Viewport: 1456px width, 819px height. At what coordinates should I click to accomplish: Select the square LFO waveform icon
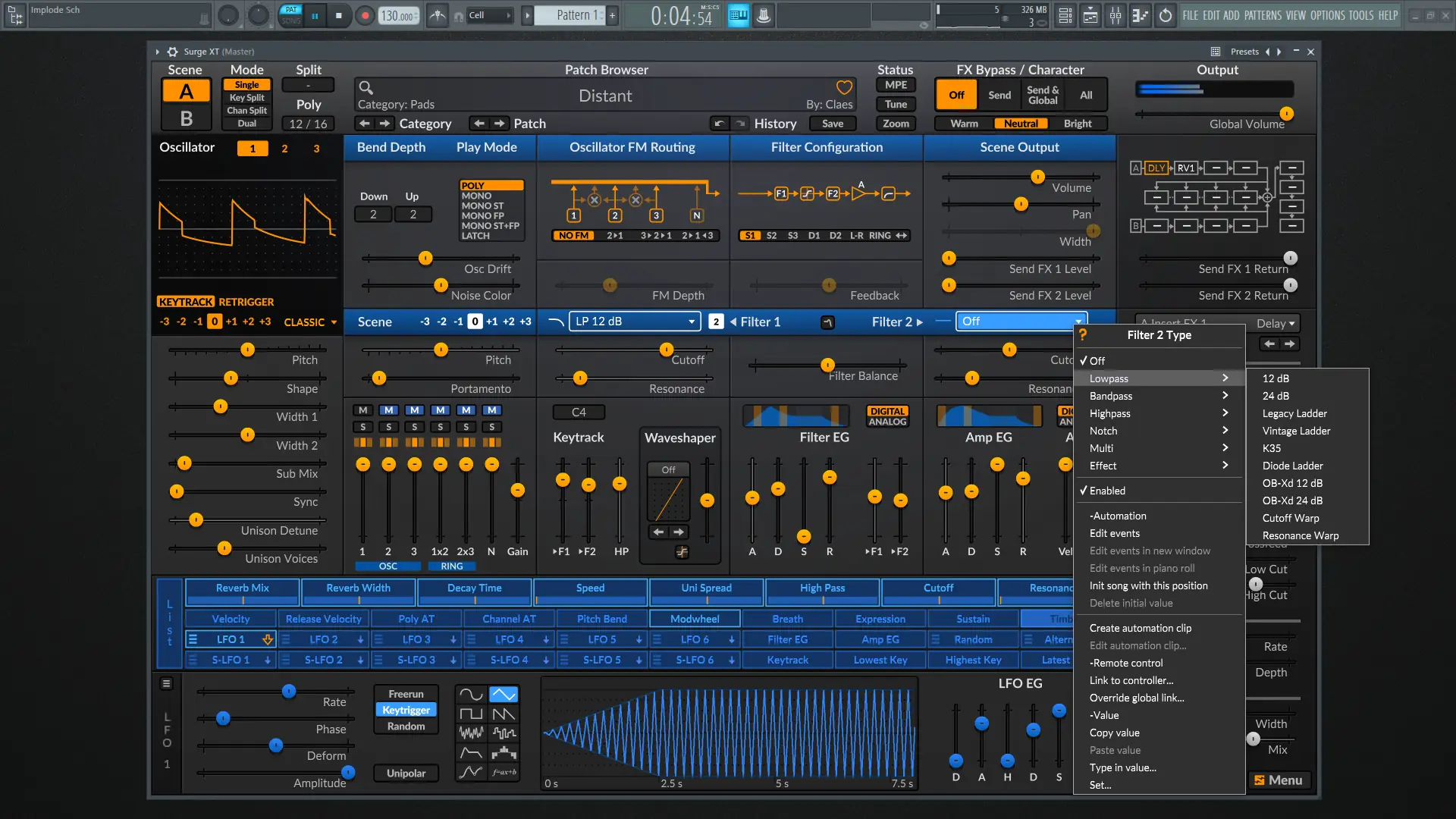click(x=471, y=714)
